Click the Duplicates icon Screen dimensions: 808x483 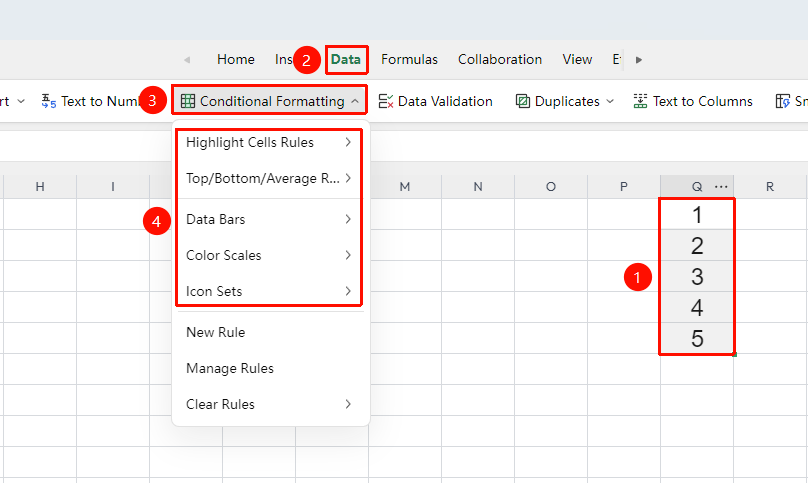523,101
